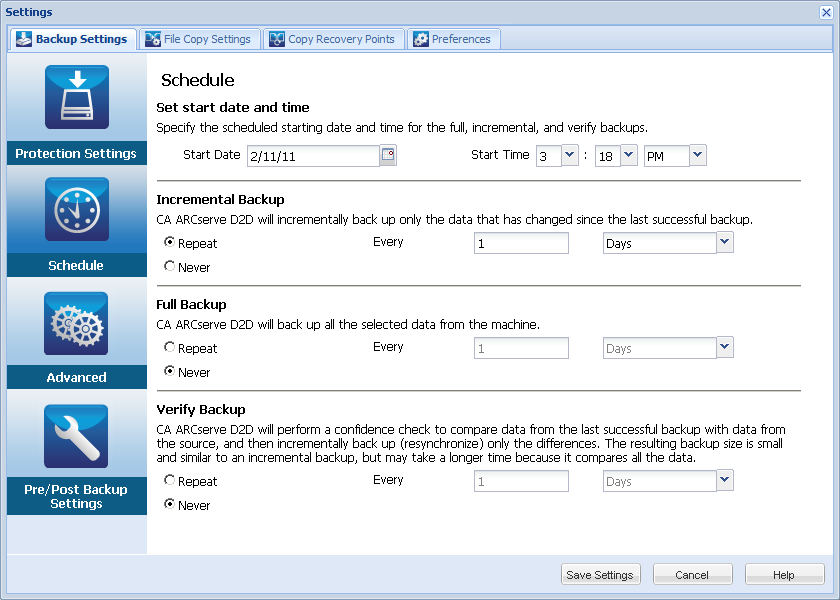
Task: Switch to the Backup Settings tab
Action: click(72, 39)
